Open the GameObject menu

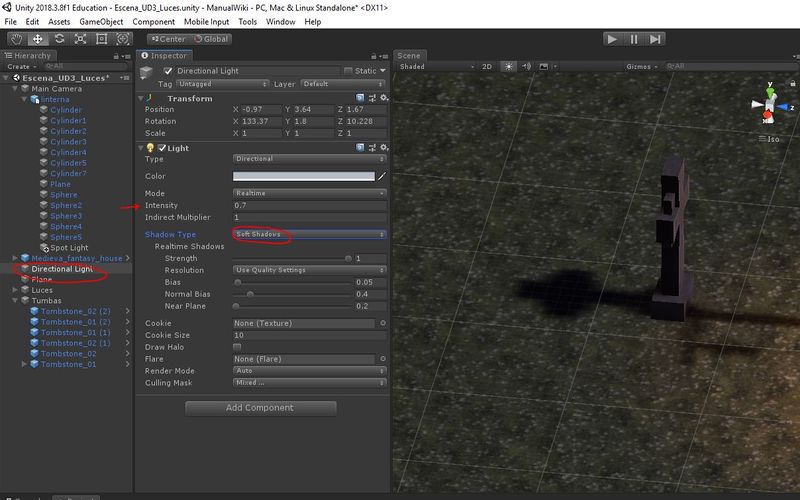pos(101,21)
